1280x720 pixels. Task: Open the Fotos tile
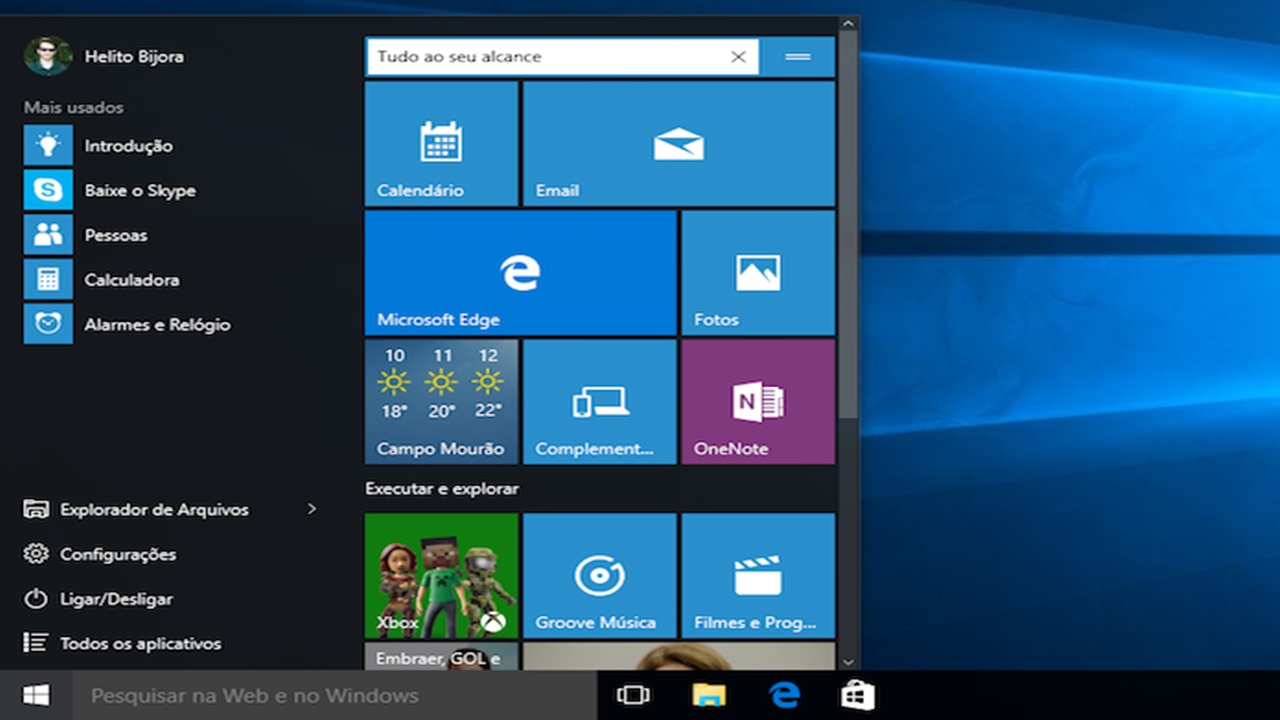[758, 272]
